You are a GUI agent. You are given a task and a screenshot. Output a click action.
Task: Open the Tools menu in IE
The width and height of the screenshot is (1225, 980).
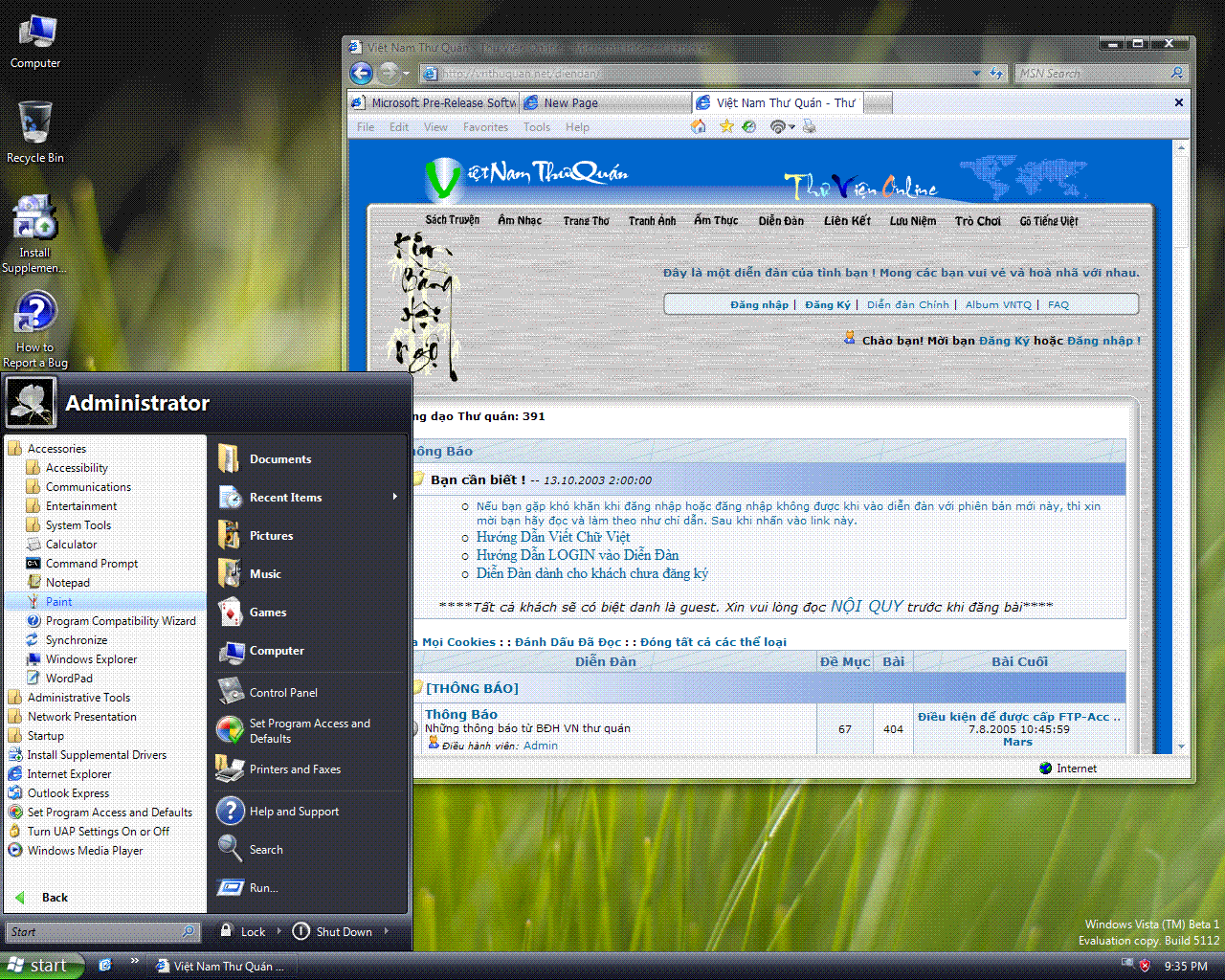click(x=537, y=127)
